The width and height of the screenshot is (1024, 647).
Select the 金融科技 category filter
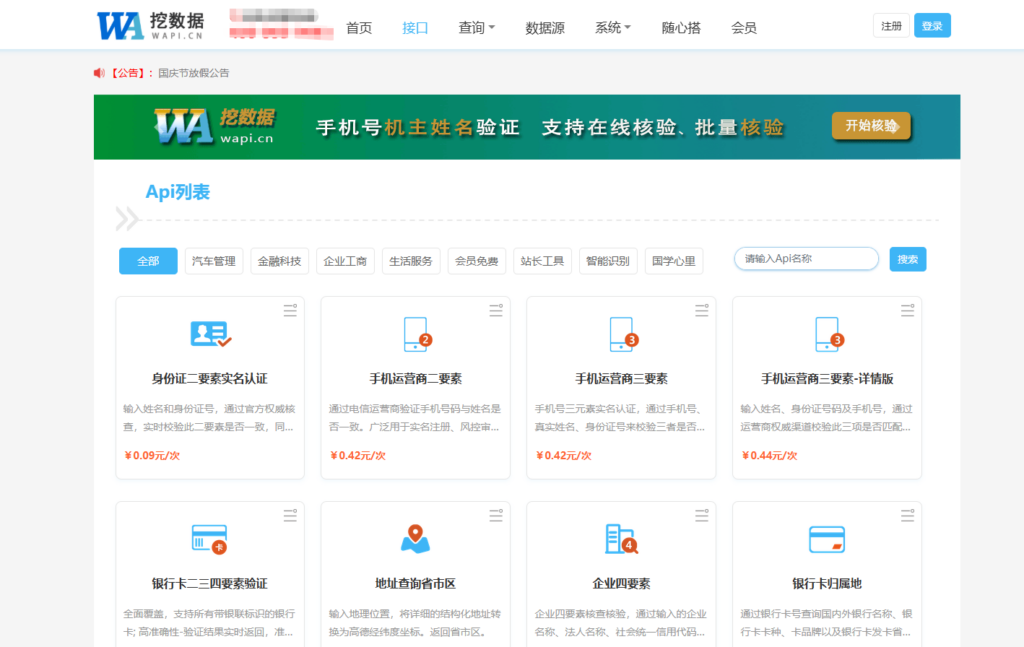[x=279, y=261]
